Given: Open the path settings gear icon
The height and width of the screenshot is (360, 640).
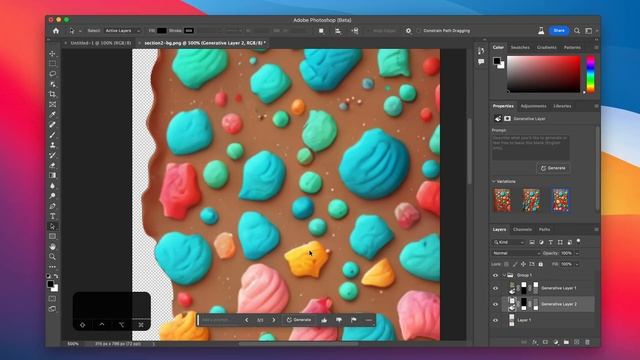Looking at the screenshot, I should coord(408,31).
